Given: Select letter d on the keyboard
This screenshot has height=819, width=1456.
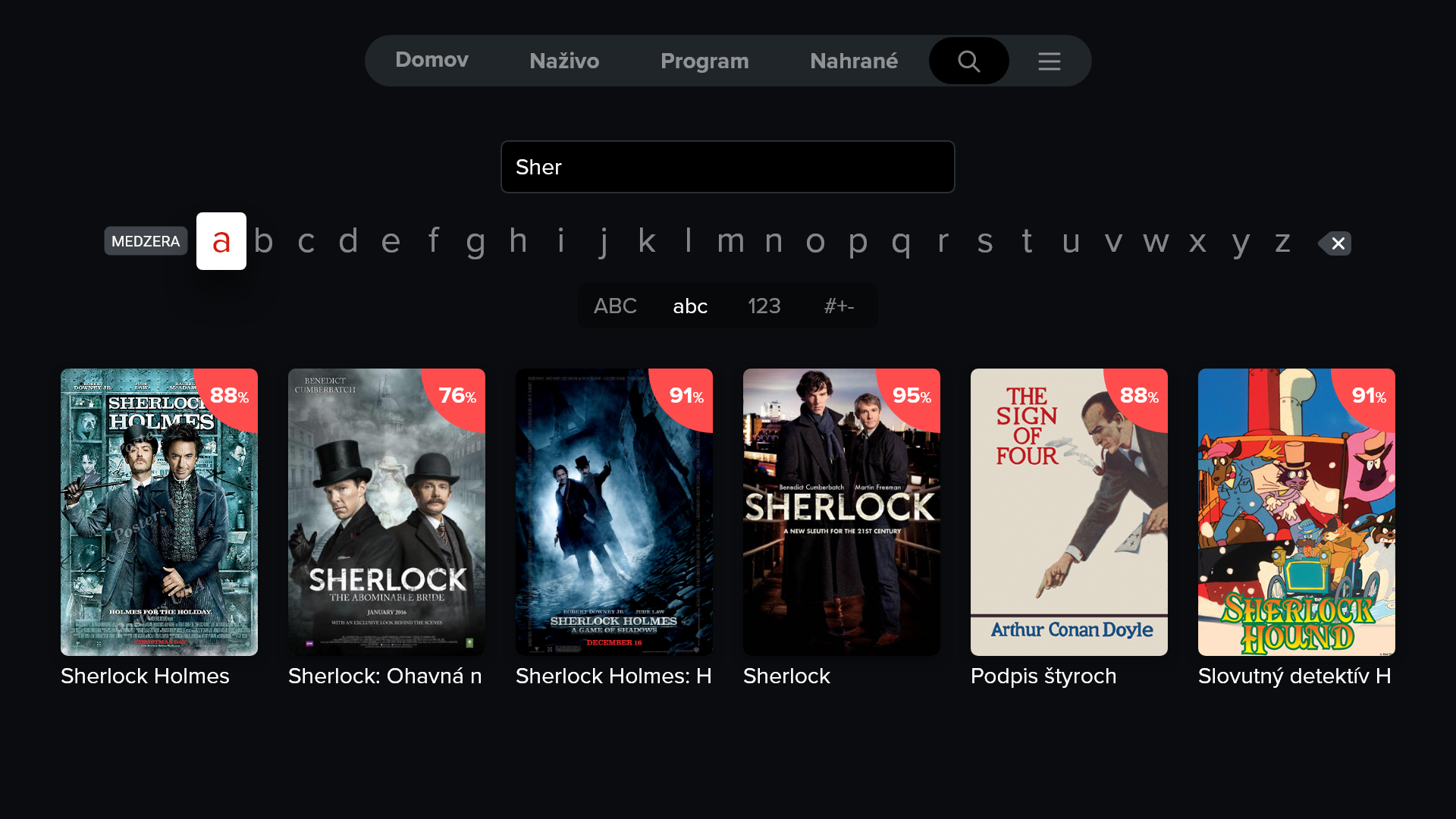Looking at the screenshot, I should pos(348,241).
